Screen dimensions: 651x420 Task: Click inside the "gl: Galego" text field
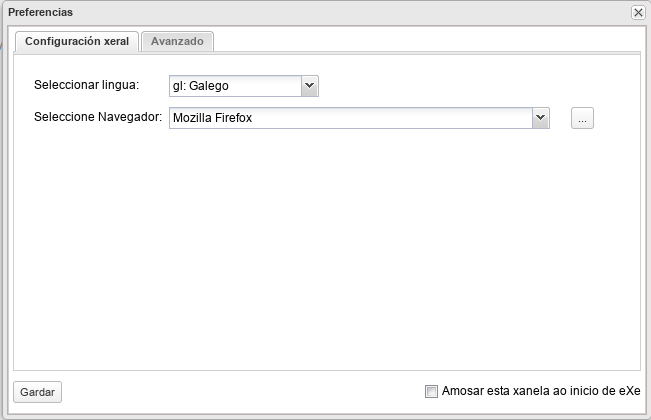pos(234,86)
